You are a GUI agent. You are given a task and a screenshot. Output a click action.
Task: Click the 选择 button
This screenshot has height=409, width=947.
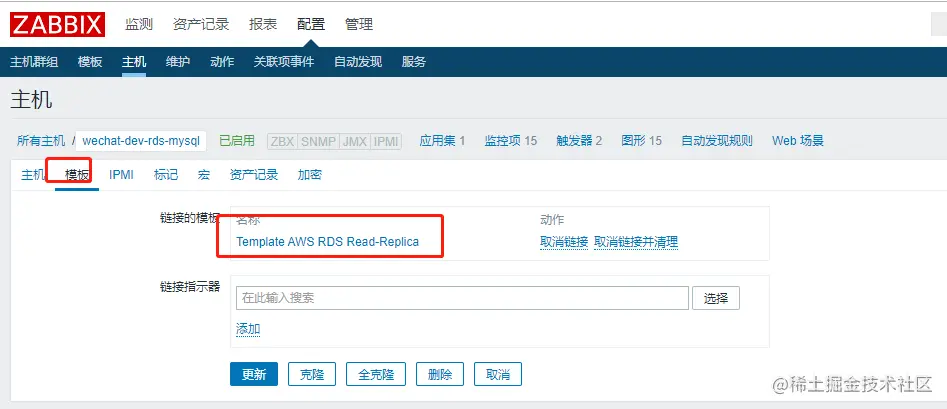pos(716,298)
